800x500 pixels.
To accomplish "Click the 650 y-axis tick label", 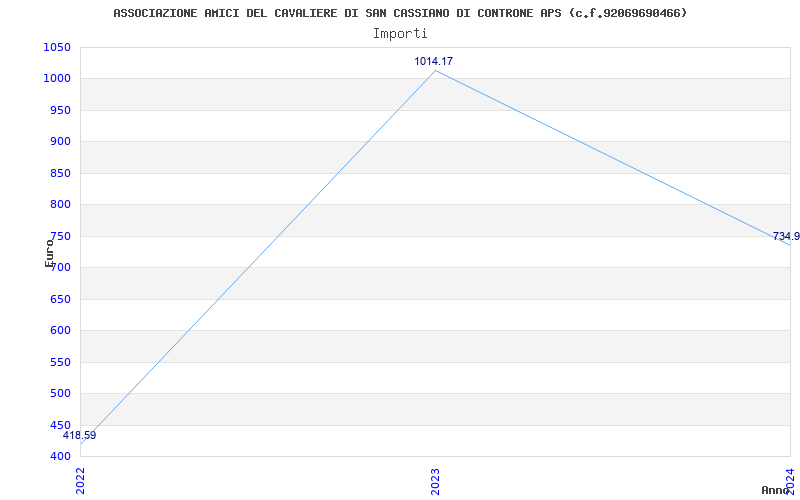I will (60, 299).
